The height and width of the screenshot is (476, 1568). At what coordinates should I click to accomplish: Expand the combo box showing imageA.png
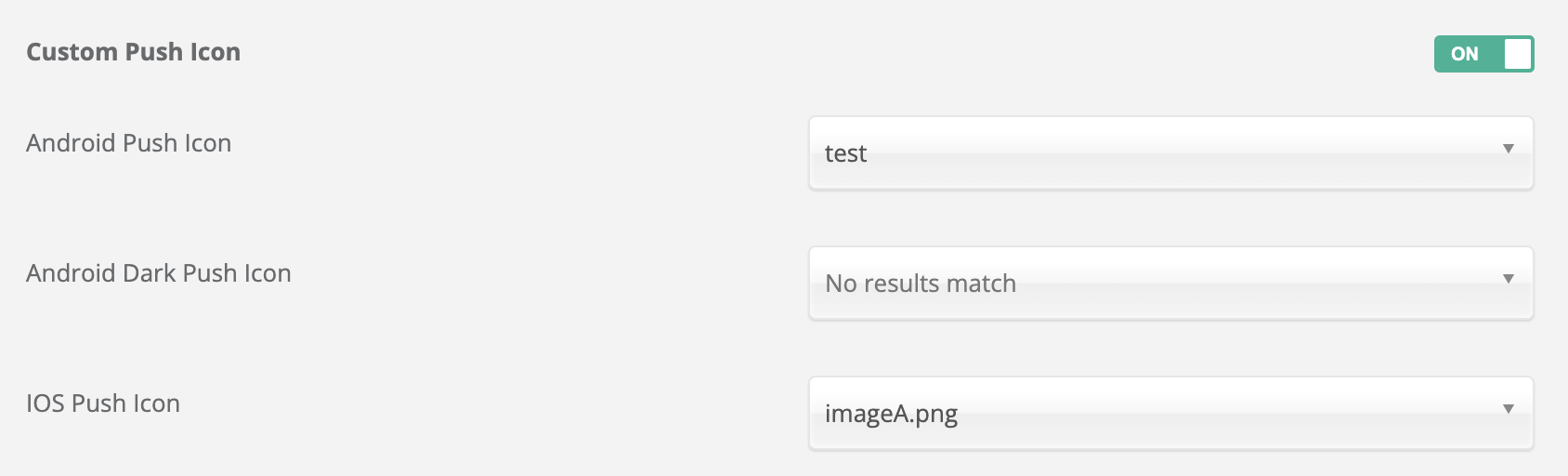pos(1170,414)
